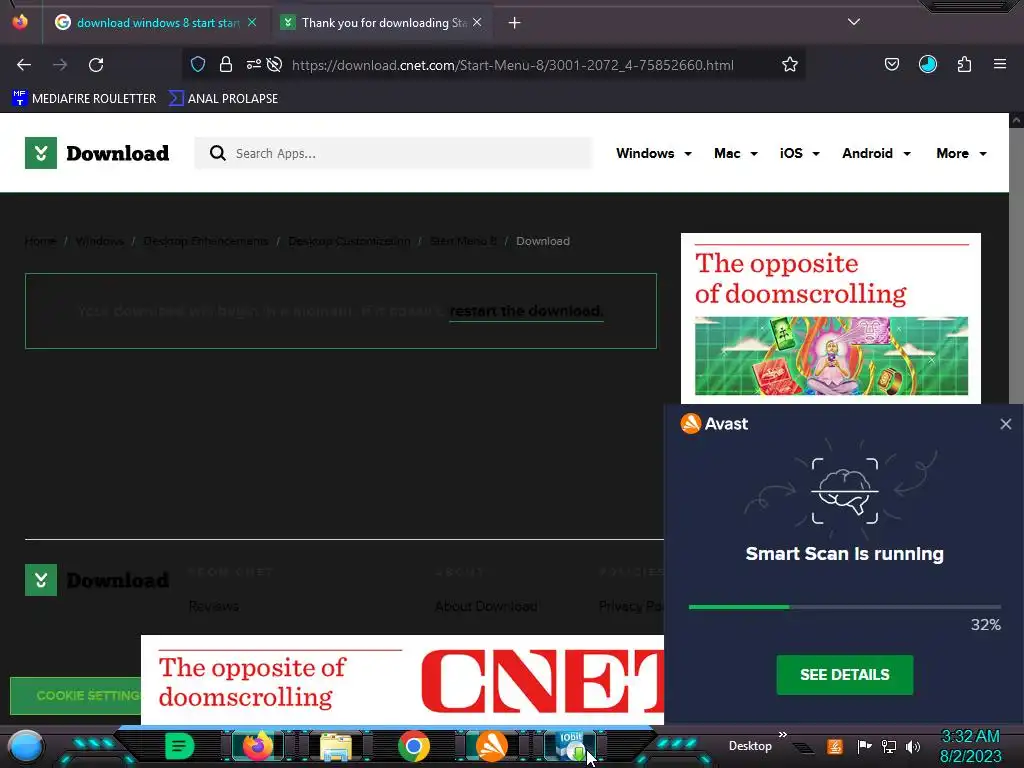Open the Start orb on taskbar

click(x=25, y=746)
